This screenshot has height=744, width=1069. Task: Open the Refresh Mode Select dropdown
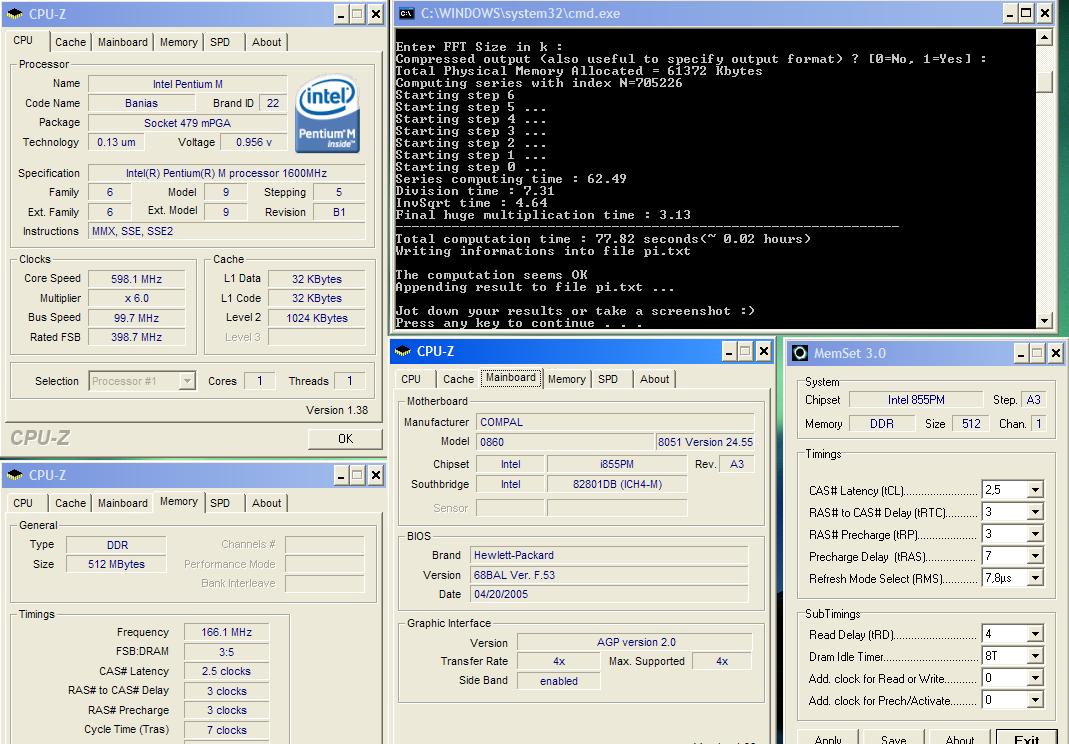(x=1035, y=578)
